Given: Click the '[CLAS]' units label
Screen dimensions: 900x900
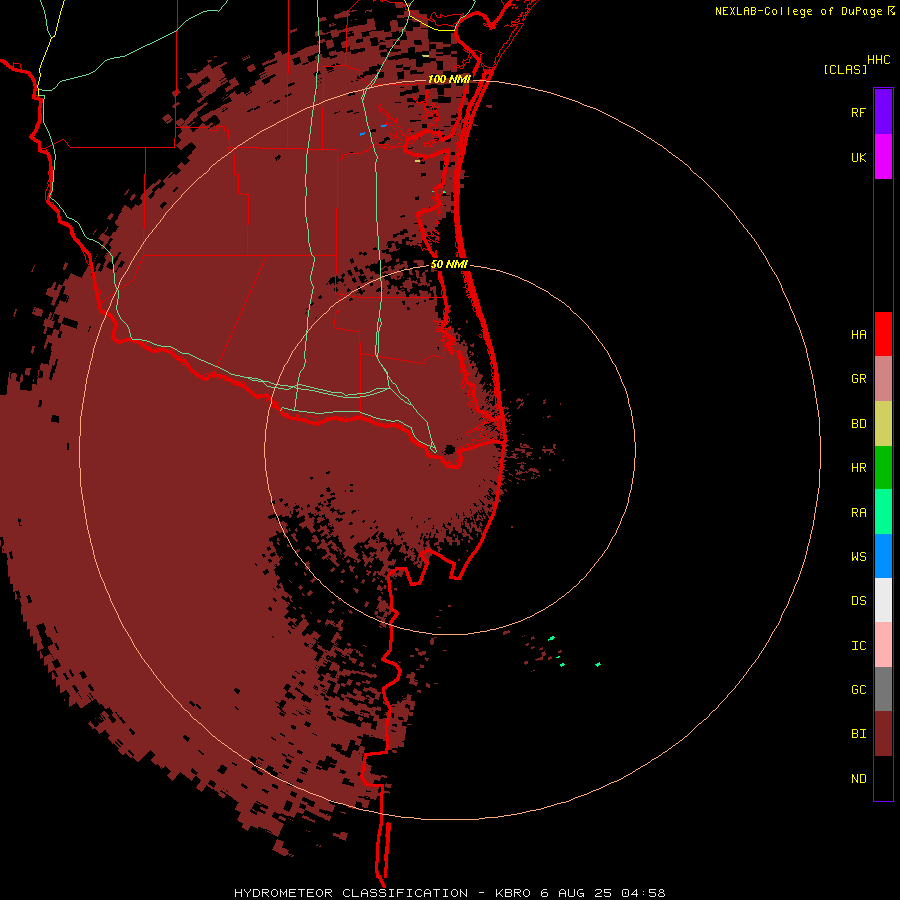Looking at the screenshot, I should click(845, 70).
